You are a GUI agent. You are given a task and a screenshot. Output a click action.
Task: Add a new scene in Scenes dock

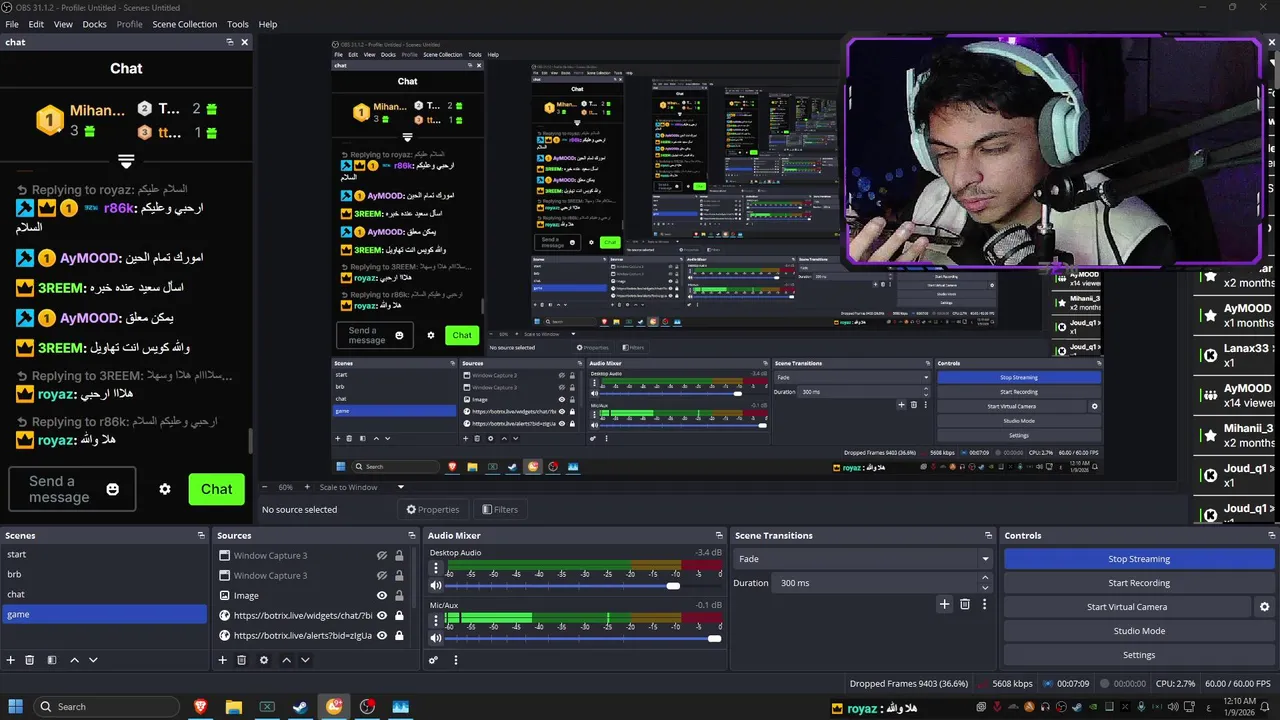coord(11,660)
